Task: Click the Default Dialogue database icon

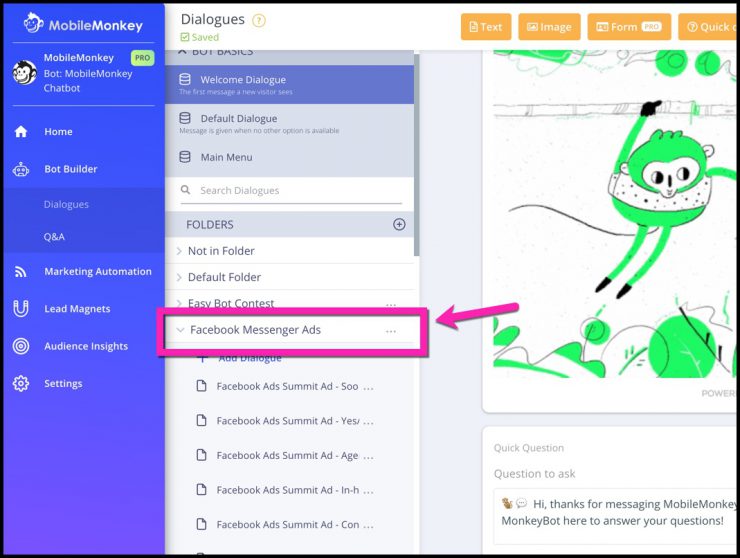Action: click(x=185, y=118)
